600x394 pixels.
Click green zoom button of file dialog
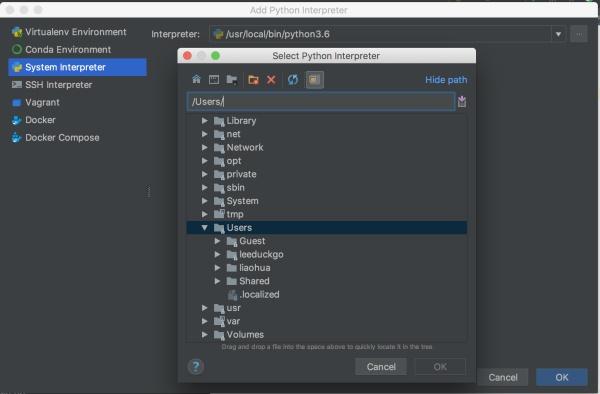(x=215, y=56)
